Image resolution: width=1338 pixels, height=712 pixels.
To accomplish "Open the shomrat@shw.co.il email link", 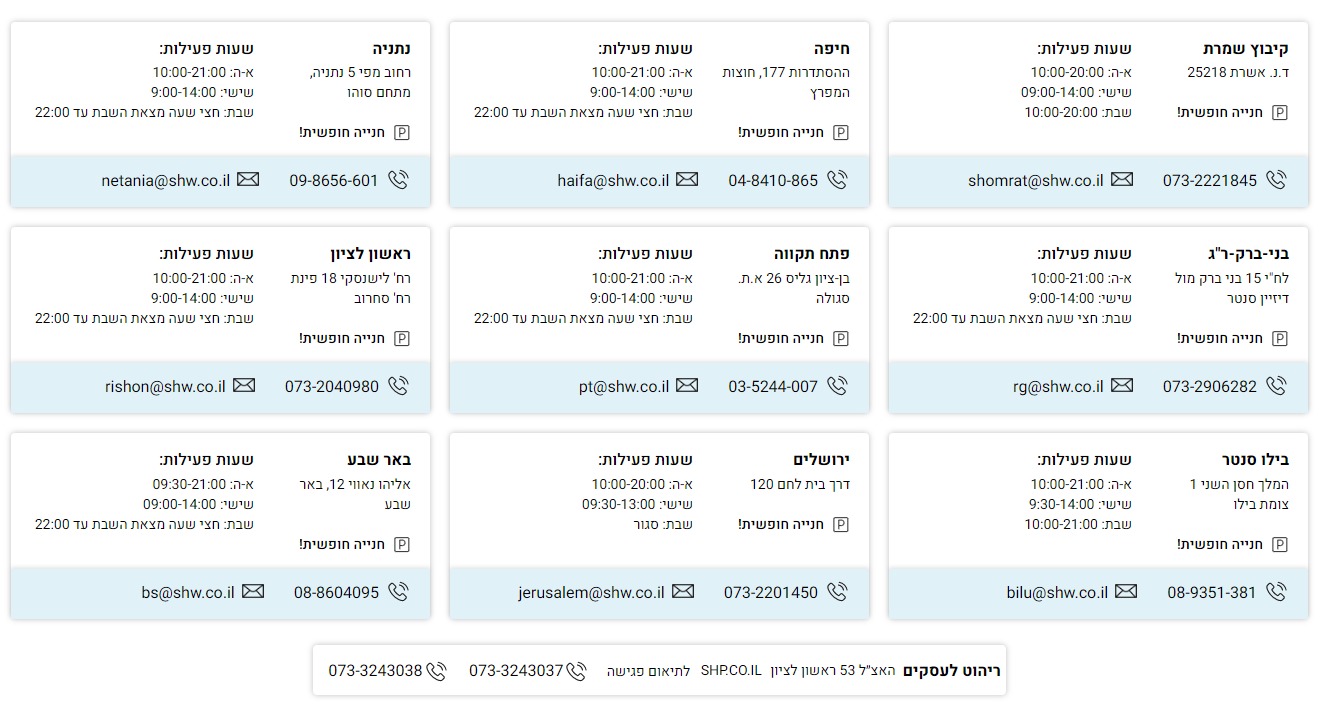I will pos(1035,180).
